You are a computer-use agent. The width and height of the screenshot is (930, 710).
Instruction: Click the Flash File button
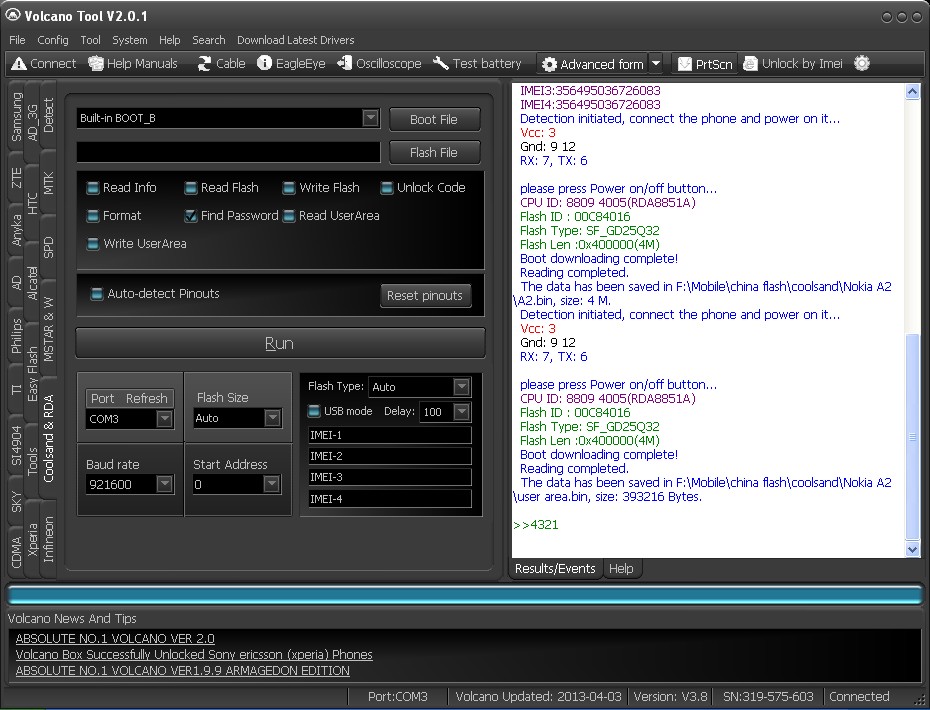point(434,152)
